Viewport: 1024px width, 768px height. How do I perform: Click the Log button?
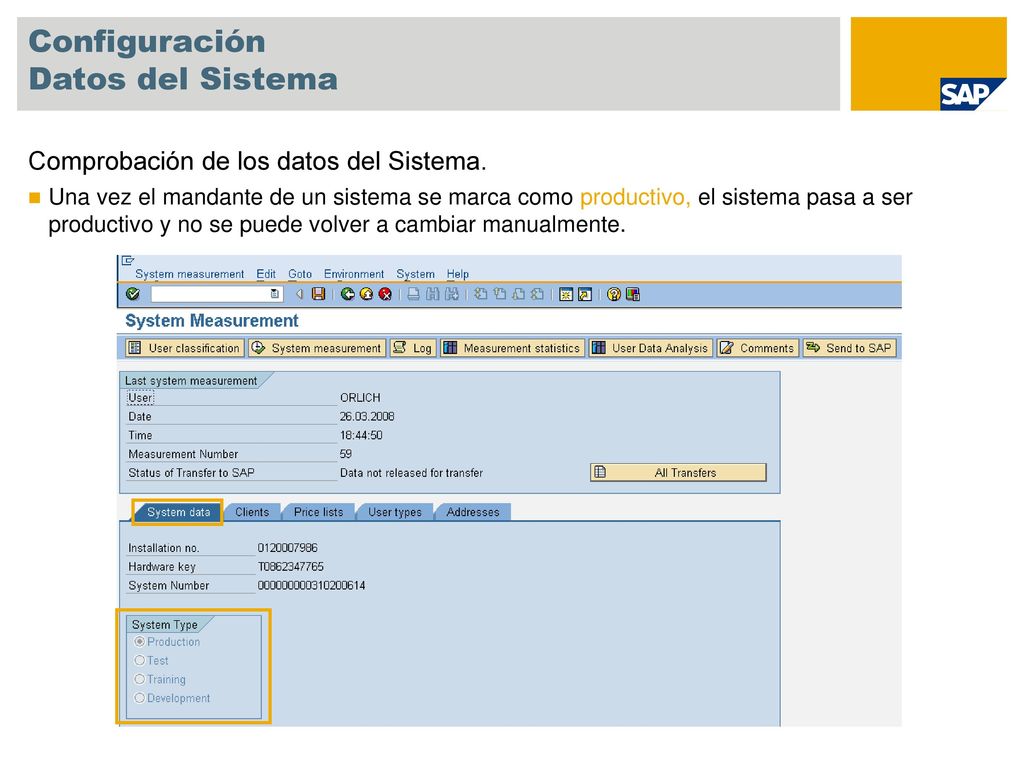click(x=413, y=348)
